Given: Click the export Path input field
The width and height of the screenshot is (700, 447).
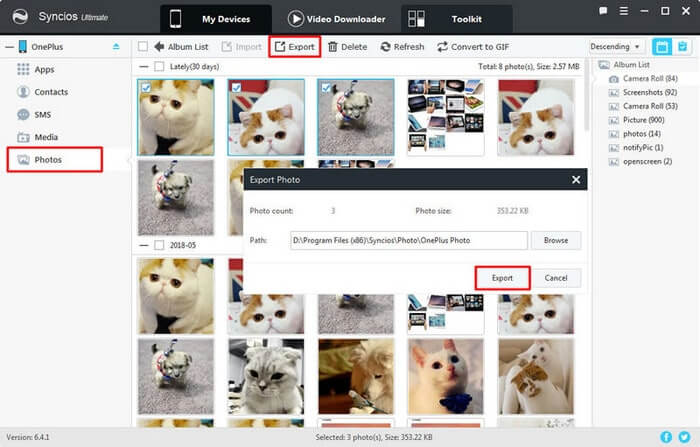Looking at the screenshot, I should pos(408,240).
